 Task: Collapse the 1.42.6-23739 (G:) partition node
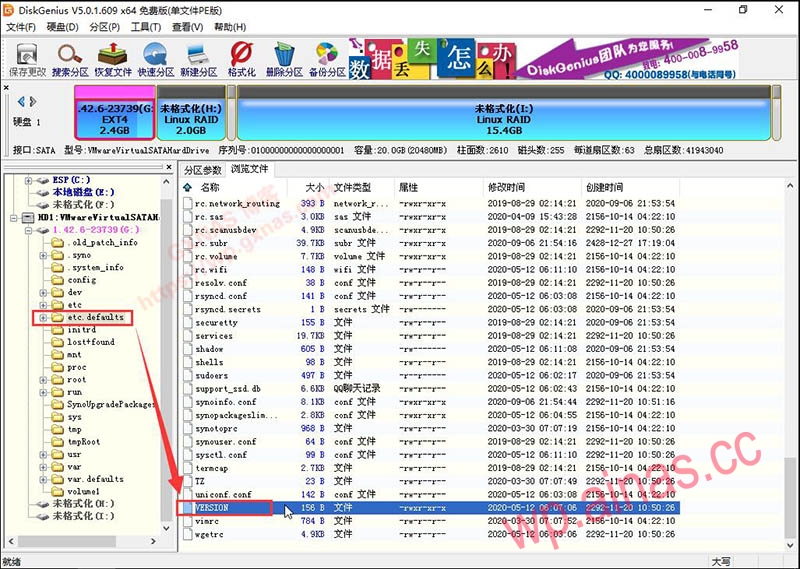pyautogui.click(x=29, y=230)
